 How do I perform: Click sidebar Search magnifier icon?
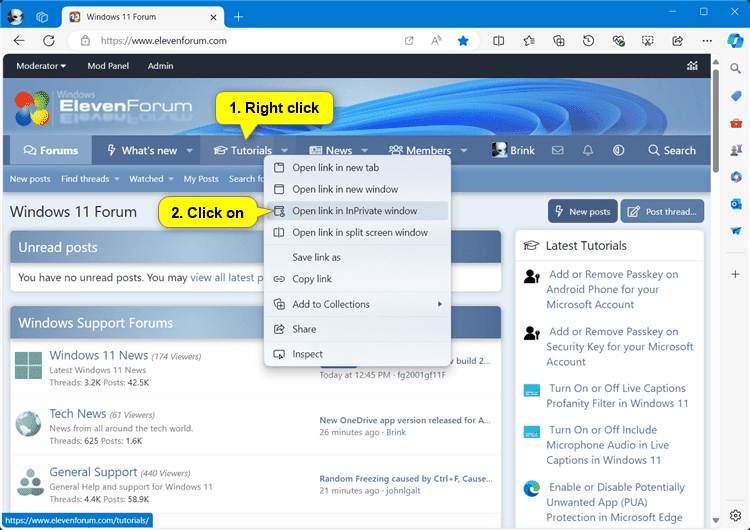point(736,69)
